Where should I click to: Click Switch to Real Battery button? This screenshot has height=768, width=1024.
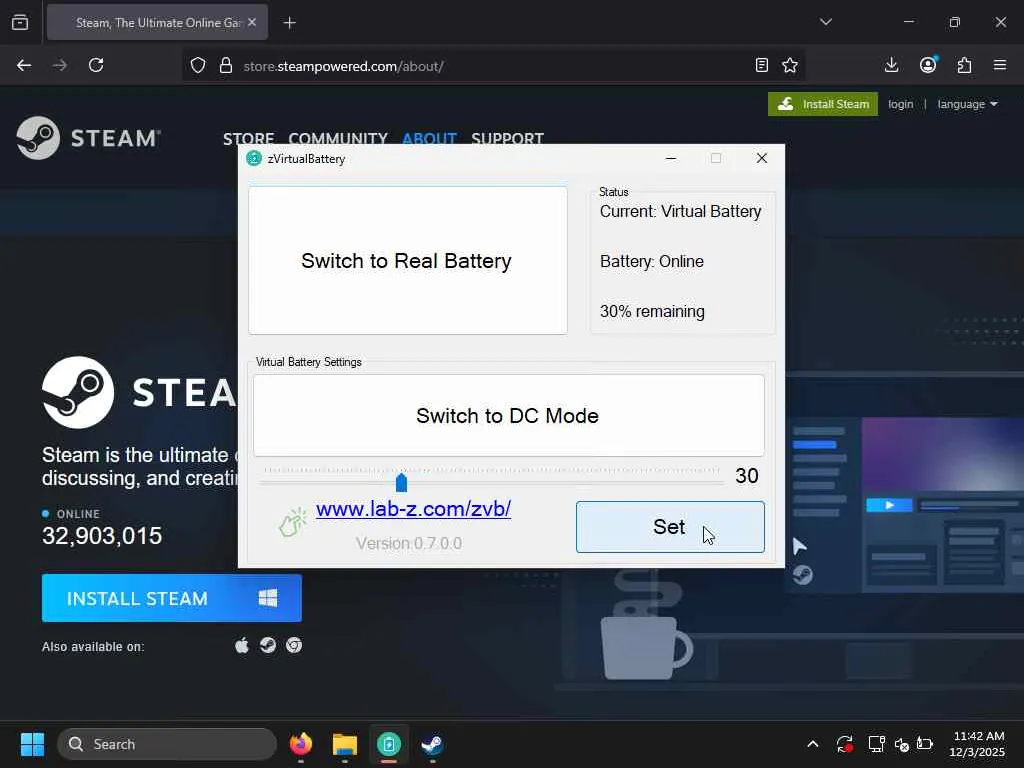pyautogui.click(x=408, y=261)
